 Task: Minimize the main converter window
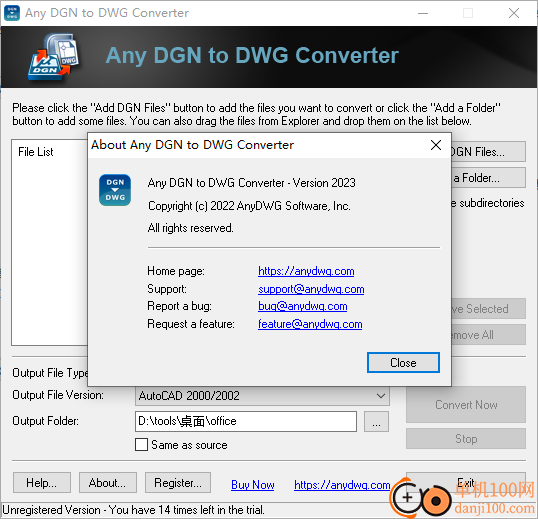423,13
